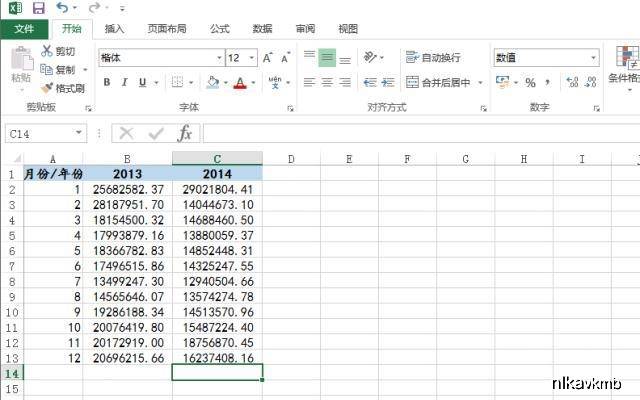640x400 pixels.
Task: Click the formula bar confirm checkmark icon
Action: (x=156, y=133)
